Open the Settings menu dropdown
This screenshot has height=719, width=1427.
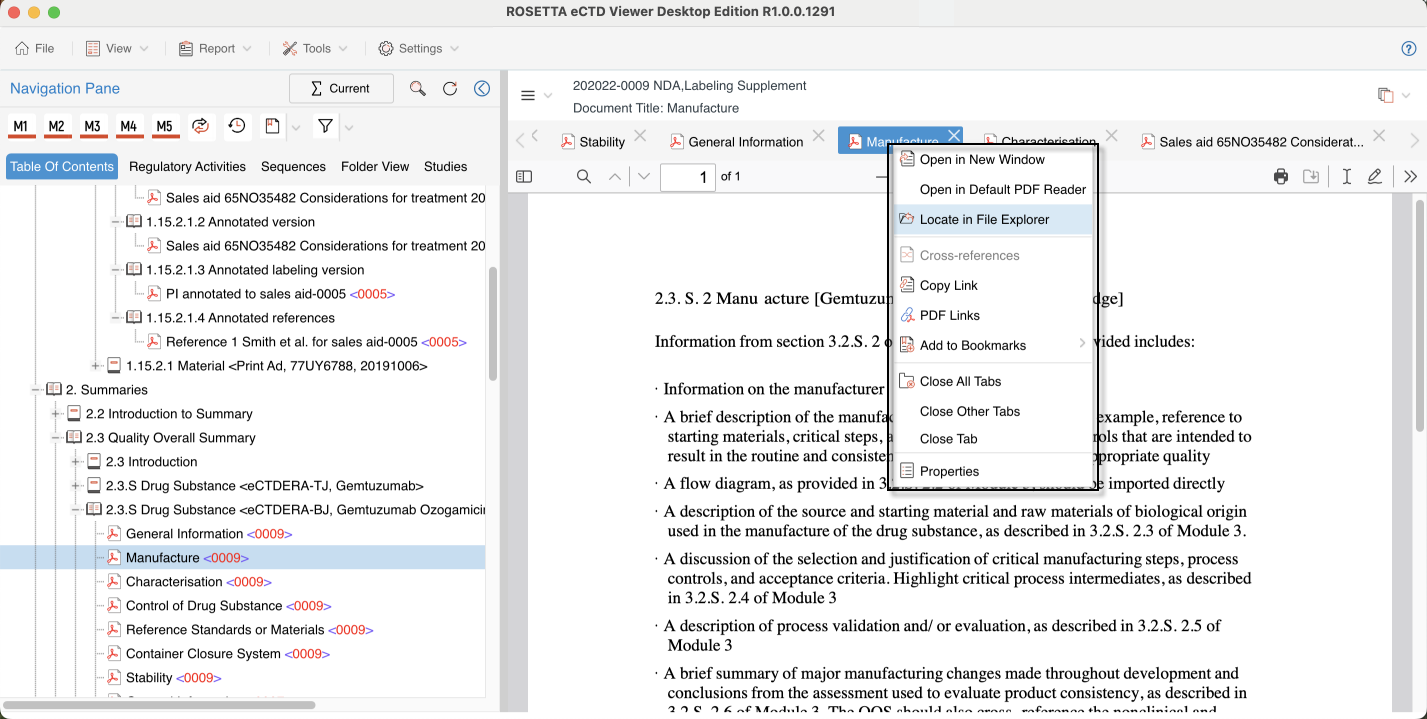(419, 48)
